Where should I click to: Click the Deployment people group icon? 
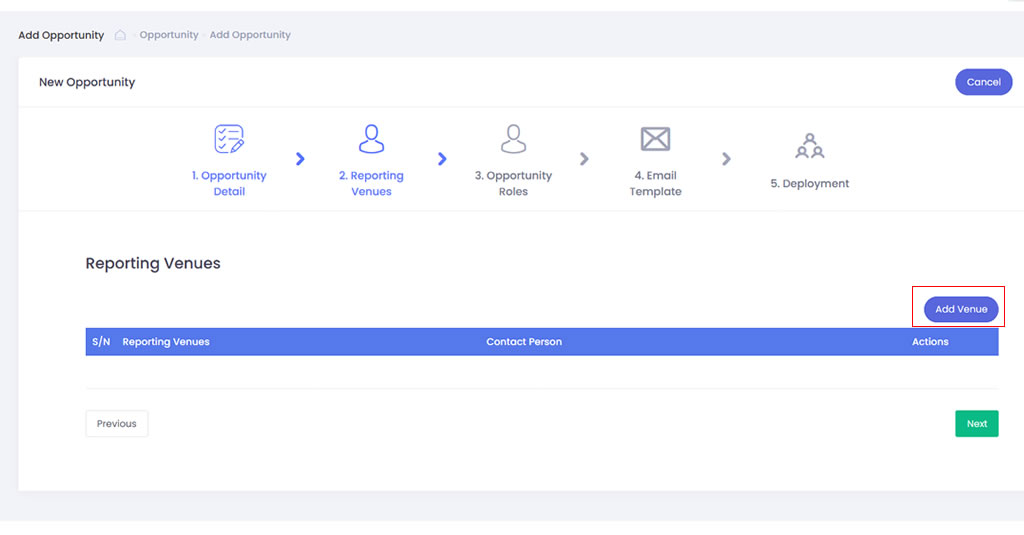click(809, 146)
